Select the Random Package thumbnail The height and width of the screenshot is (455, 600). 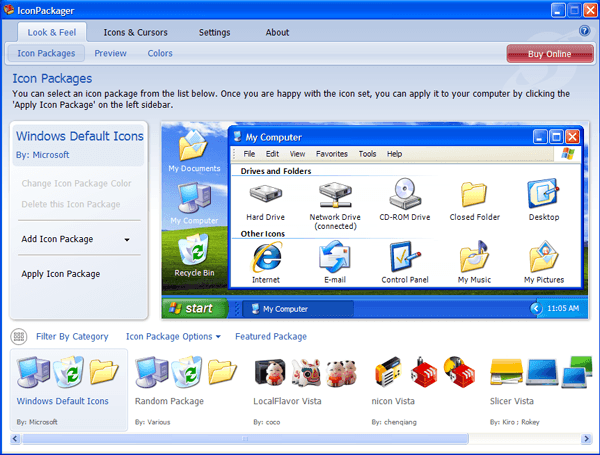point(187,390)
